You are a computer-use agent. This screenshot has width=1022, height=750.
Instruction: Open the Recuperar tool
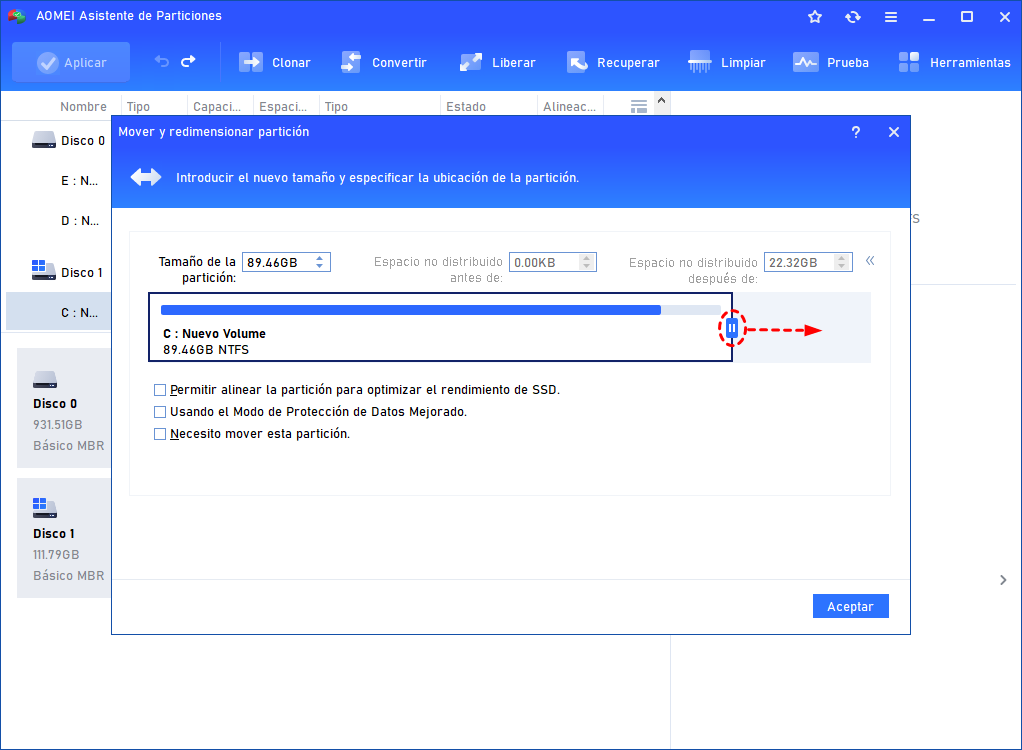613,63
